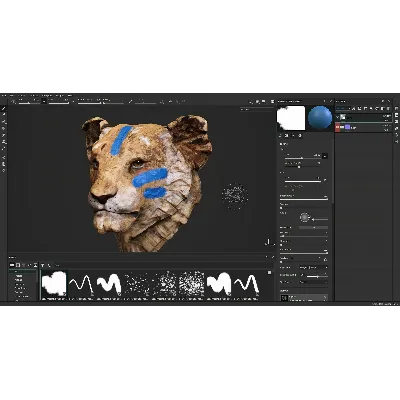The width and height of the screenshot is (400, 400).
Task: Open the File menu
Action: click(x=4, y=96)
